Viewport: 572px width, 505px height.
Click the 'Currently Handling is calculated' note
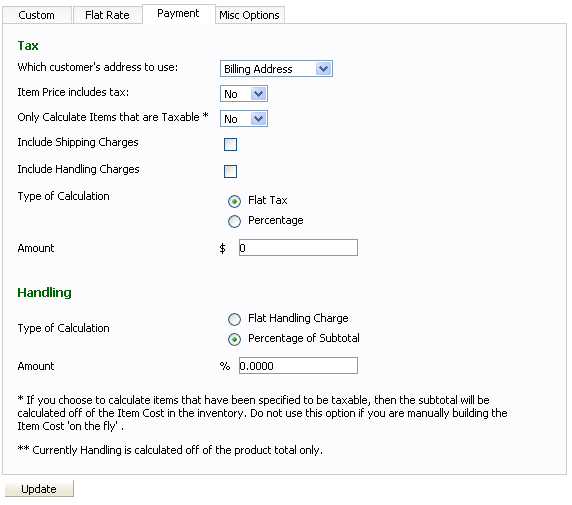click(x=170, y=450)
